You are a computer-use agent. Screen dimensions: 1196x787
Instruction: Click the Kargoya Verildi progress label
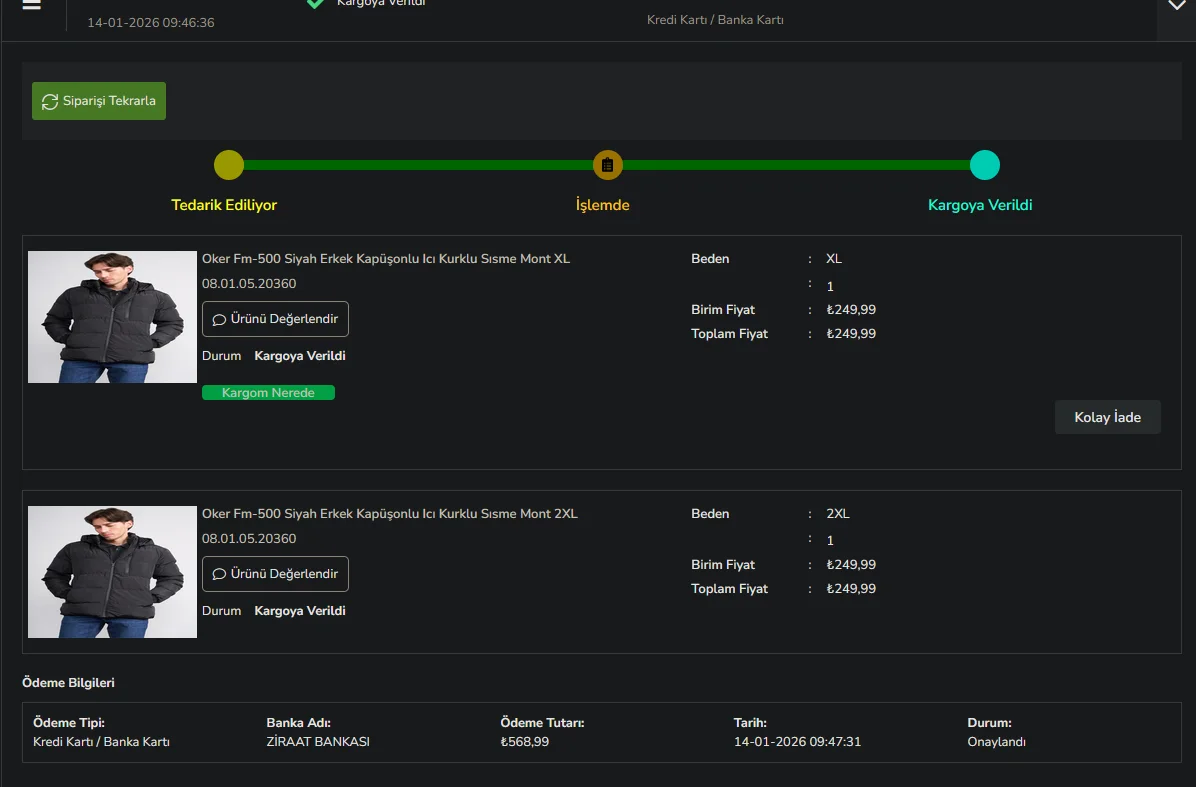980,205
